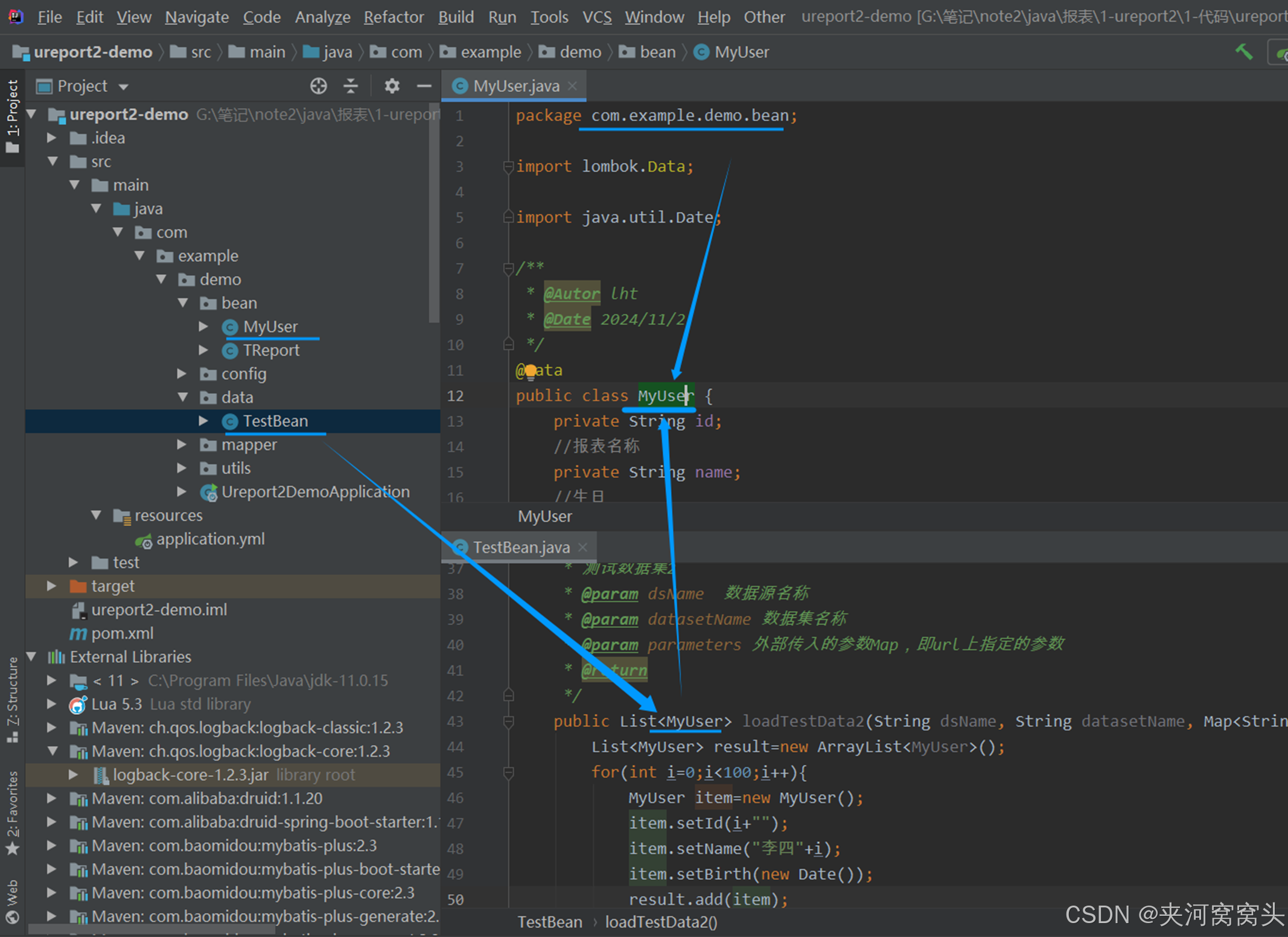Expand the target folder
Viewport: 1288px width, 937px height.
(52, 586)
